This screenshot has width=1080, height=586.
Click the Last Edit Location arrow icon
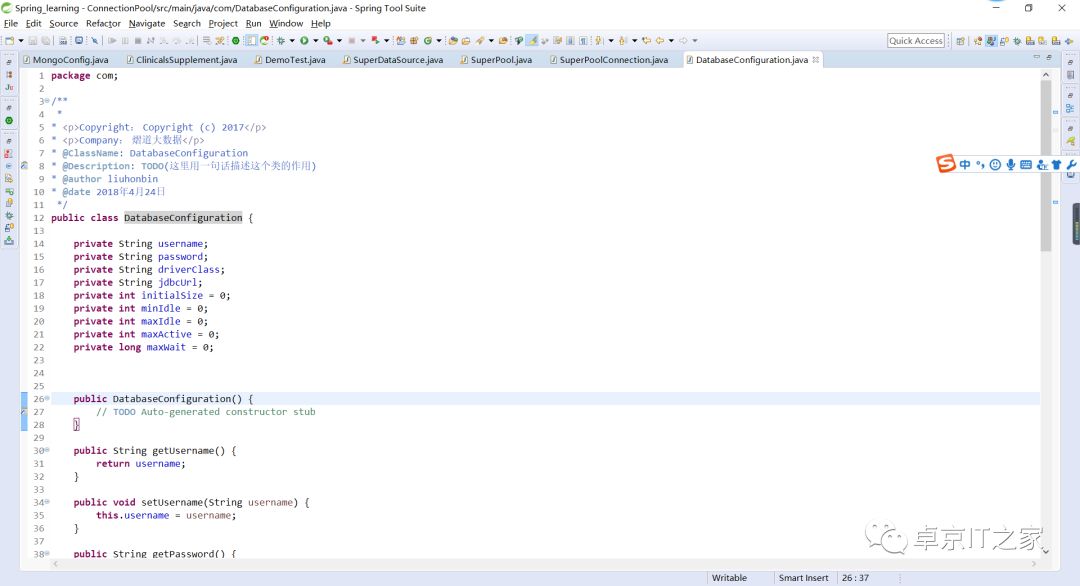click(647, 41)
